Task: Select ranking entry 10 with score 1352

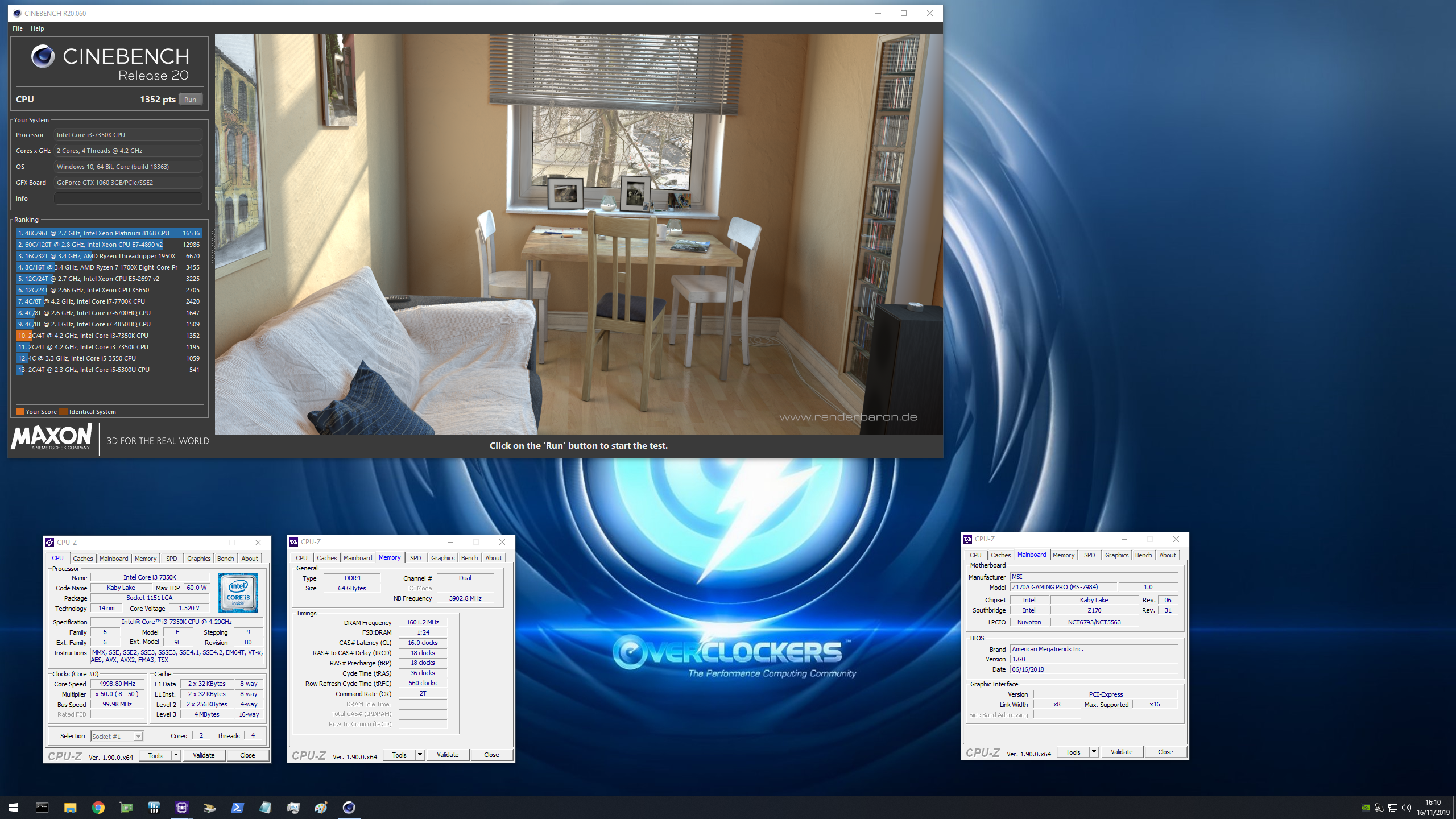Action: coord(108,336)
